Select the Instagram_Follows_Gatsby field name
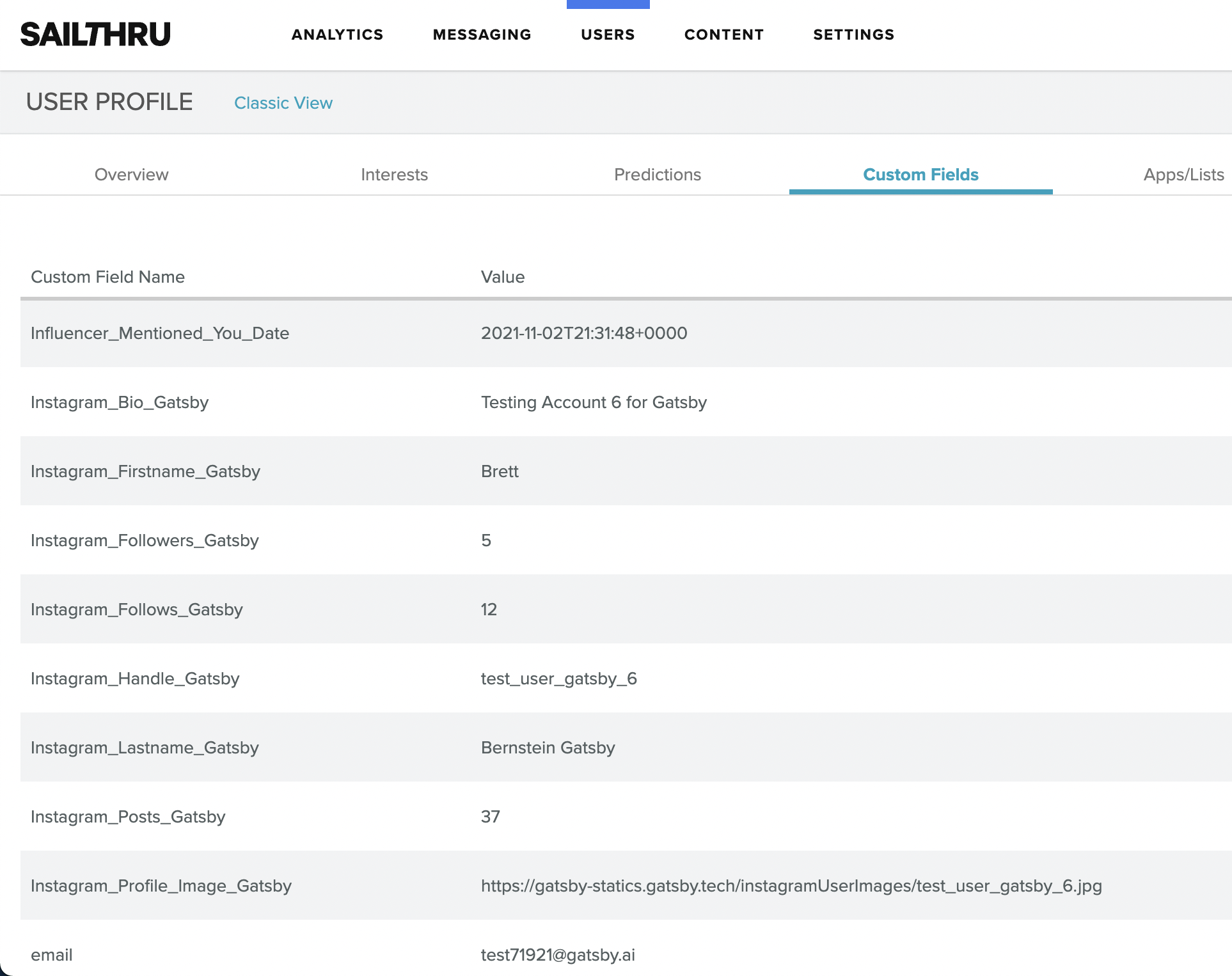 pos(137,610)
